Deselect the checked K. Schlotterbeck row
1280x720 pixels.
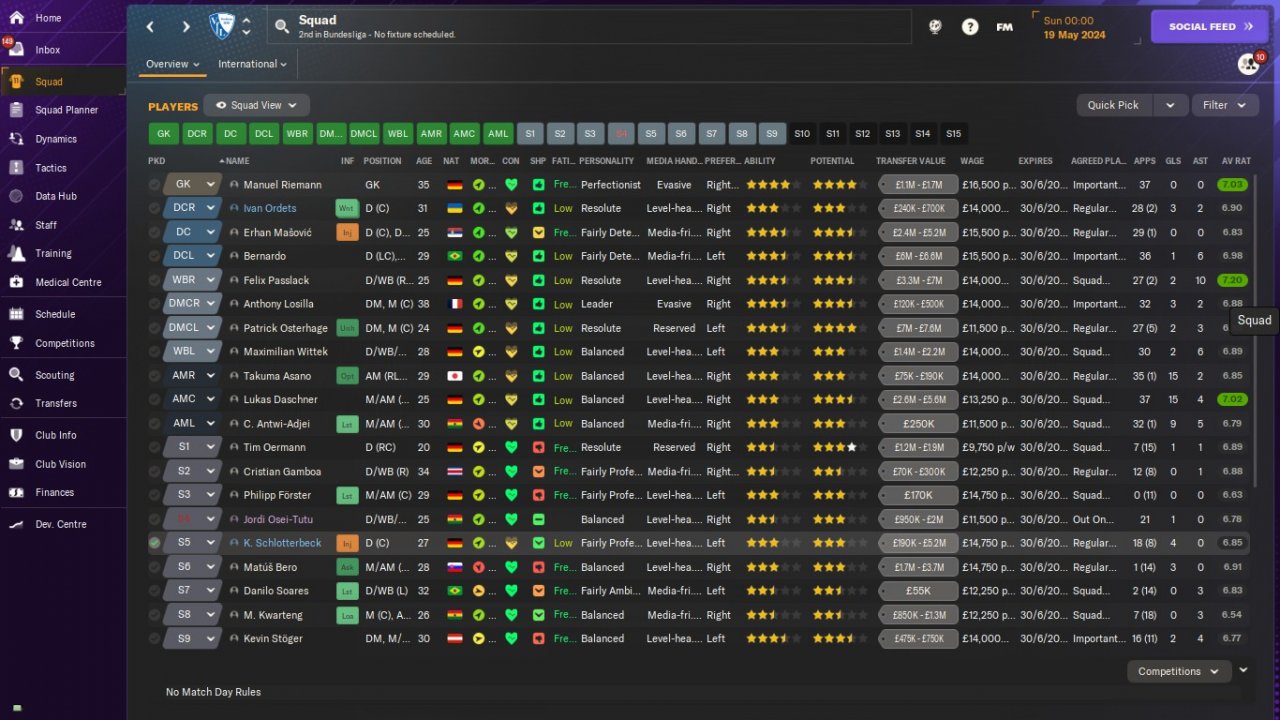pos(154,543)
